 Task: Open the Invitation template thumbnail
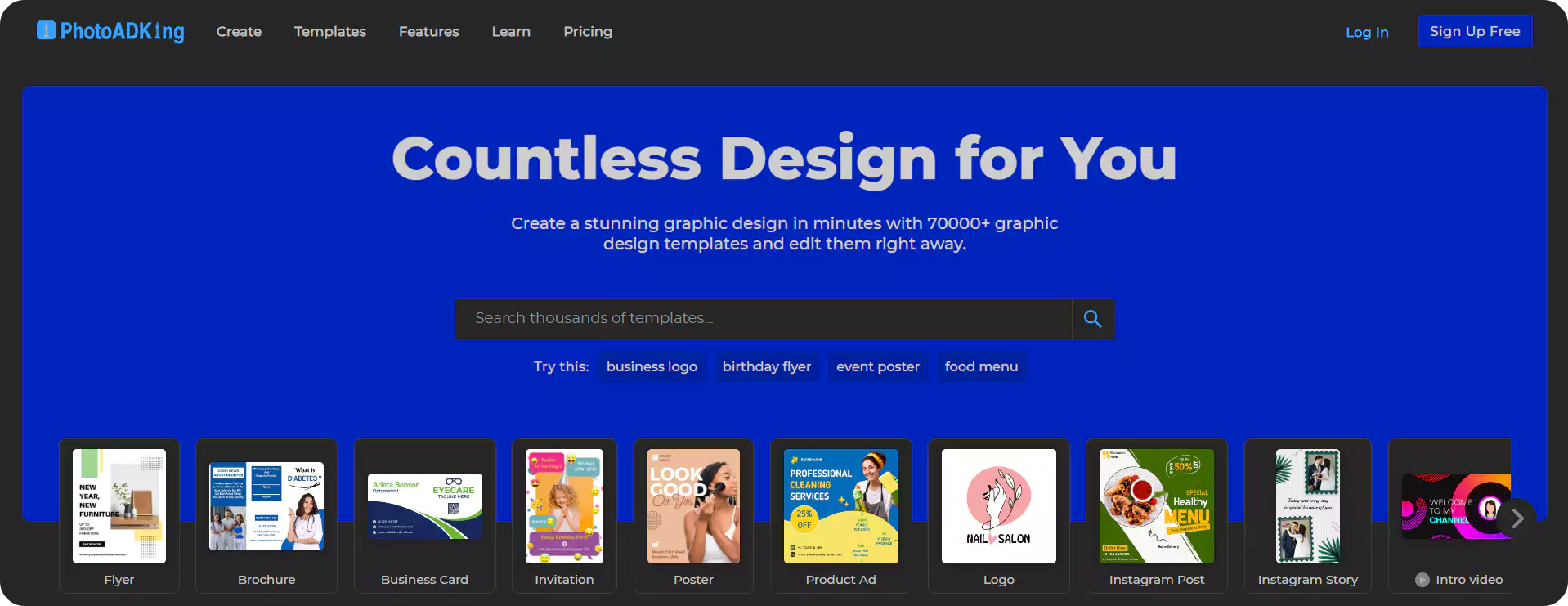coord(564,506)
